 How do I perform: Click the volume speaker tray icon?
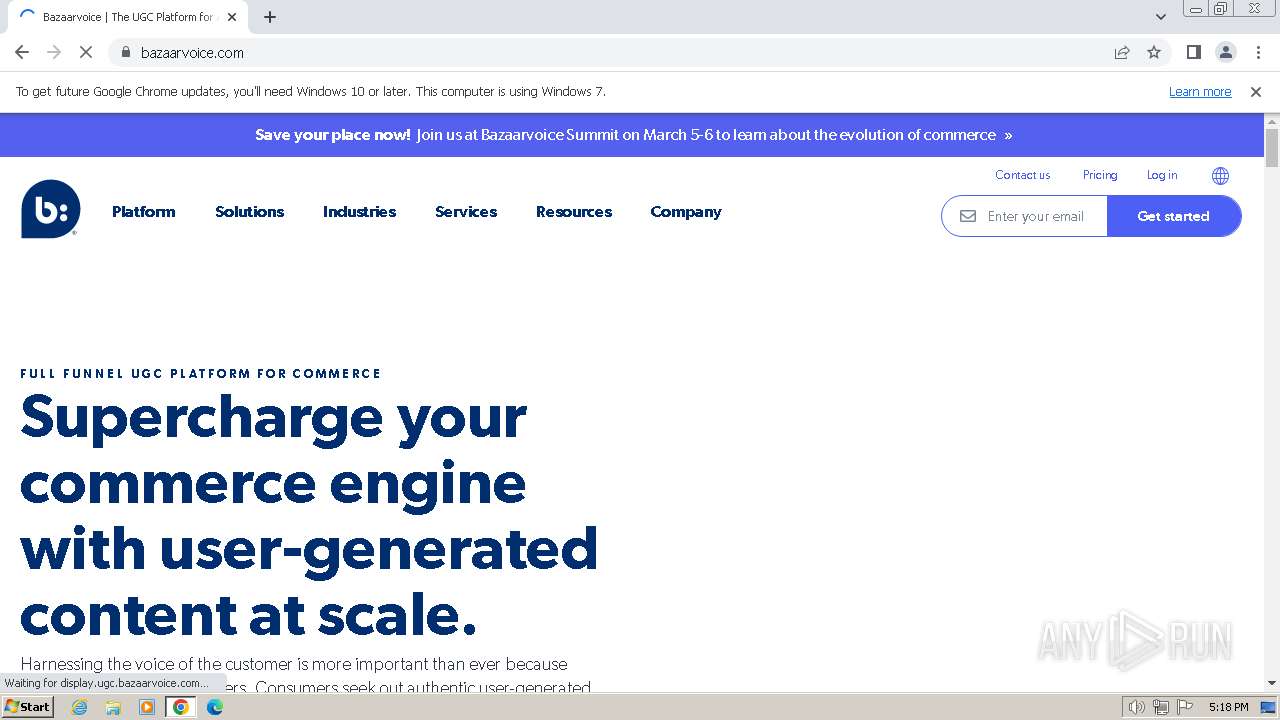1137,707
